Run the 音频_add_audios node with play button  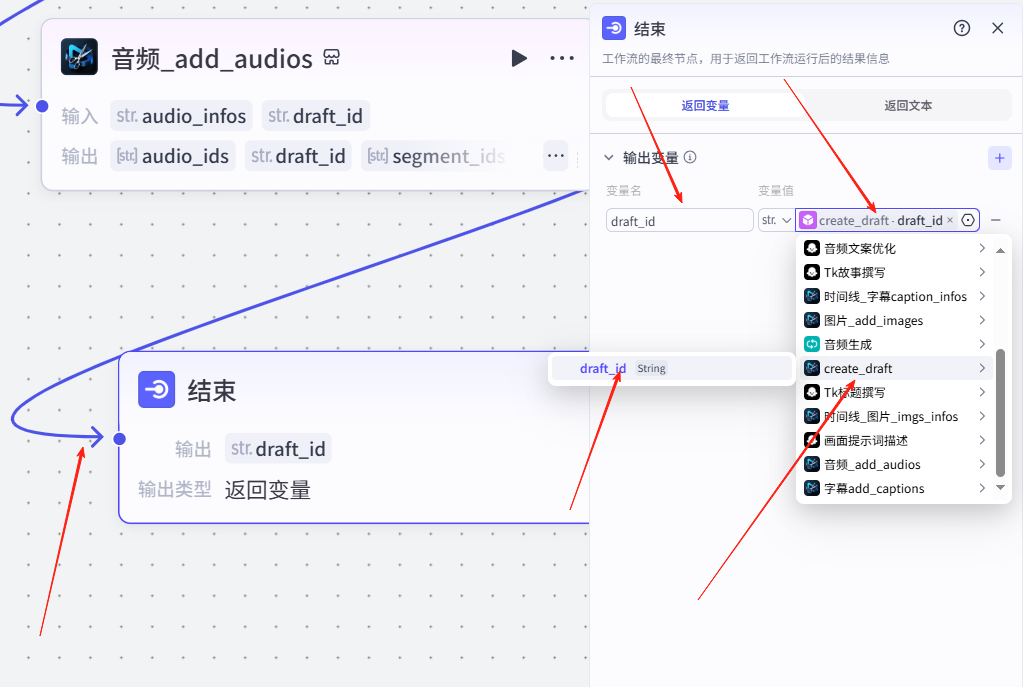[518, 58]
